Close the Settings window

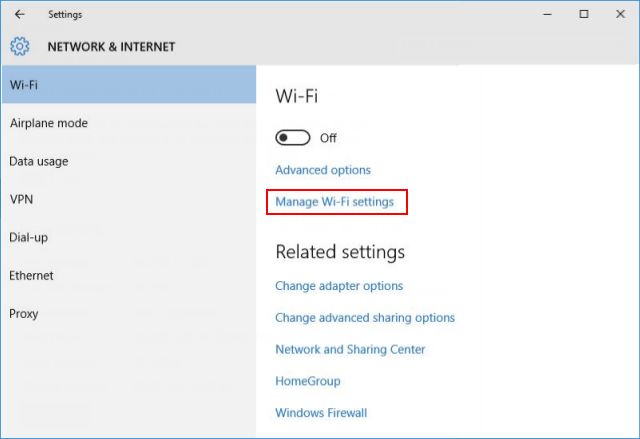coord(620,15)
